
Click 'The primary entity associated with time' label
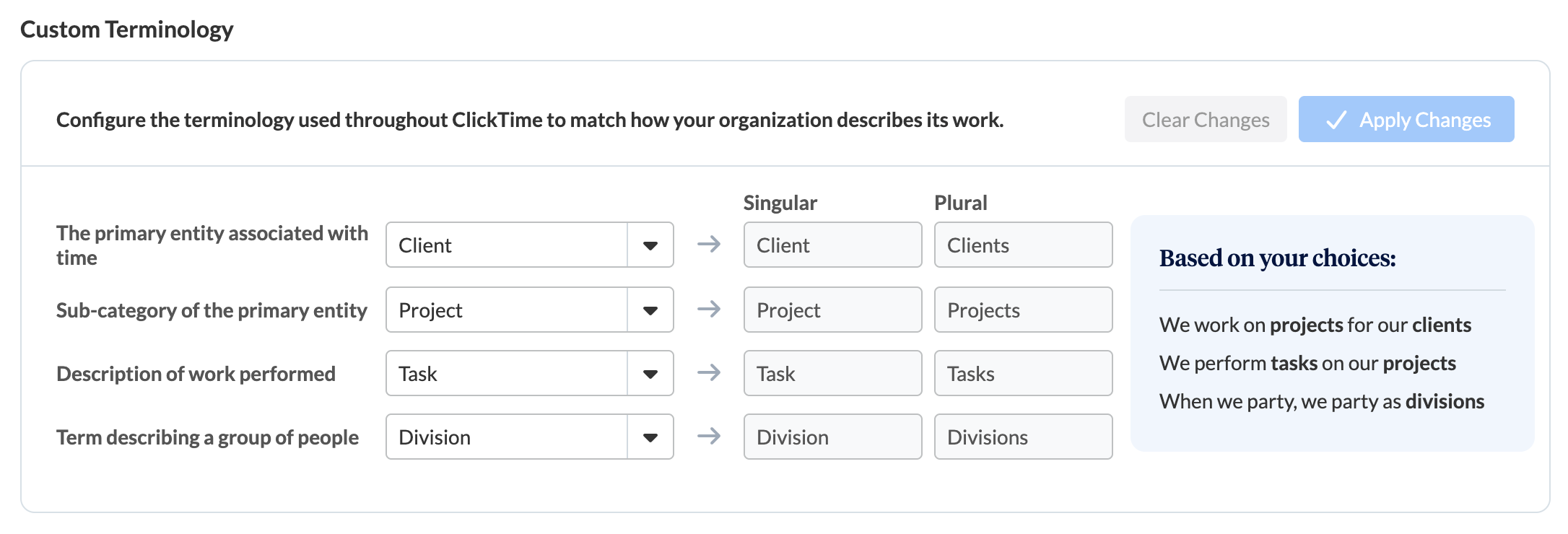[212, 245]
